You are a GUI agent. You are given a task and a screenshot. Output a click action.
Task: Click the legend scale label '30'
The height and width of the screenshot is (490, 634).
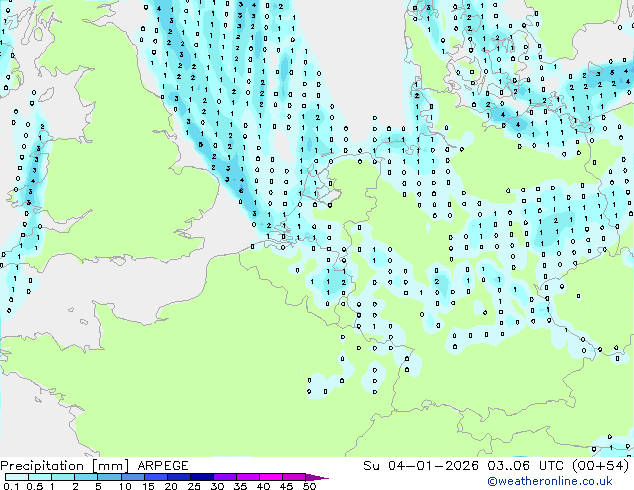[218, 486]
